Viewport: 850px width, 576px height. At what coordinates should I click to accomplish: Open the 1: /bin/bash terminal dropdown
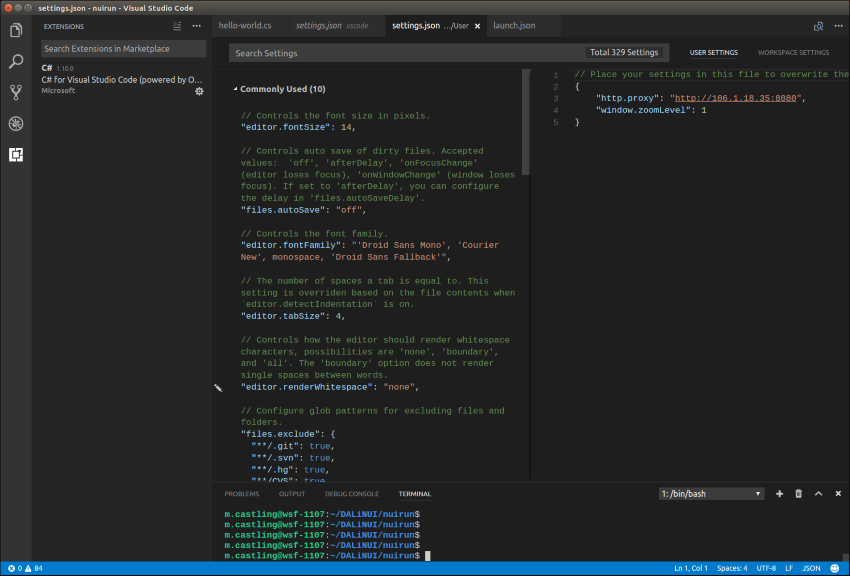(x=711, y=494)
